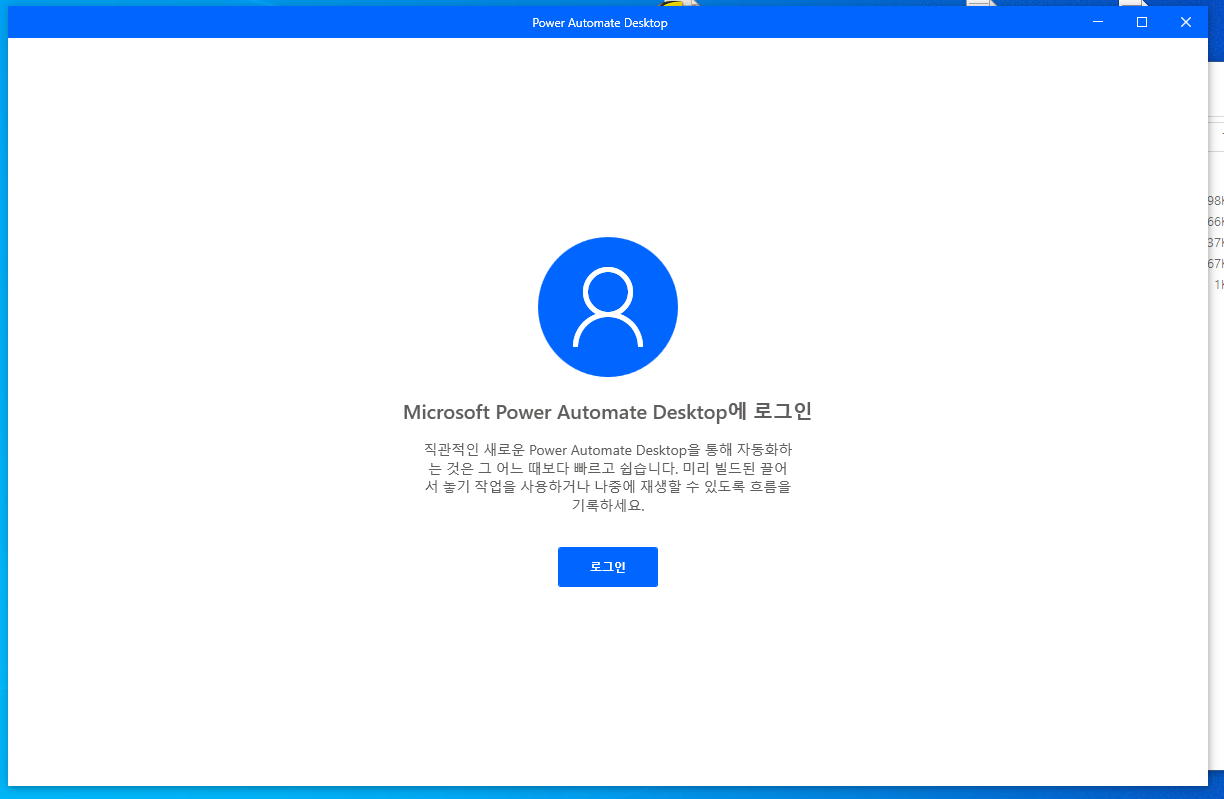Click the blue 로그인 sign-in button
The image size is (1224, 799).
point(607,567)
